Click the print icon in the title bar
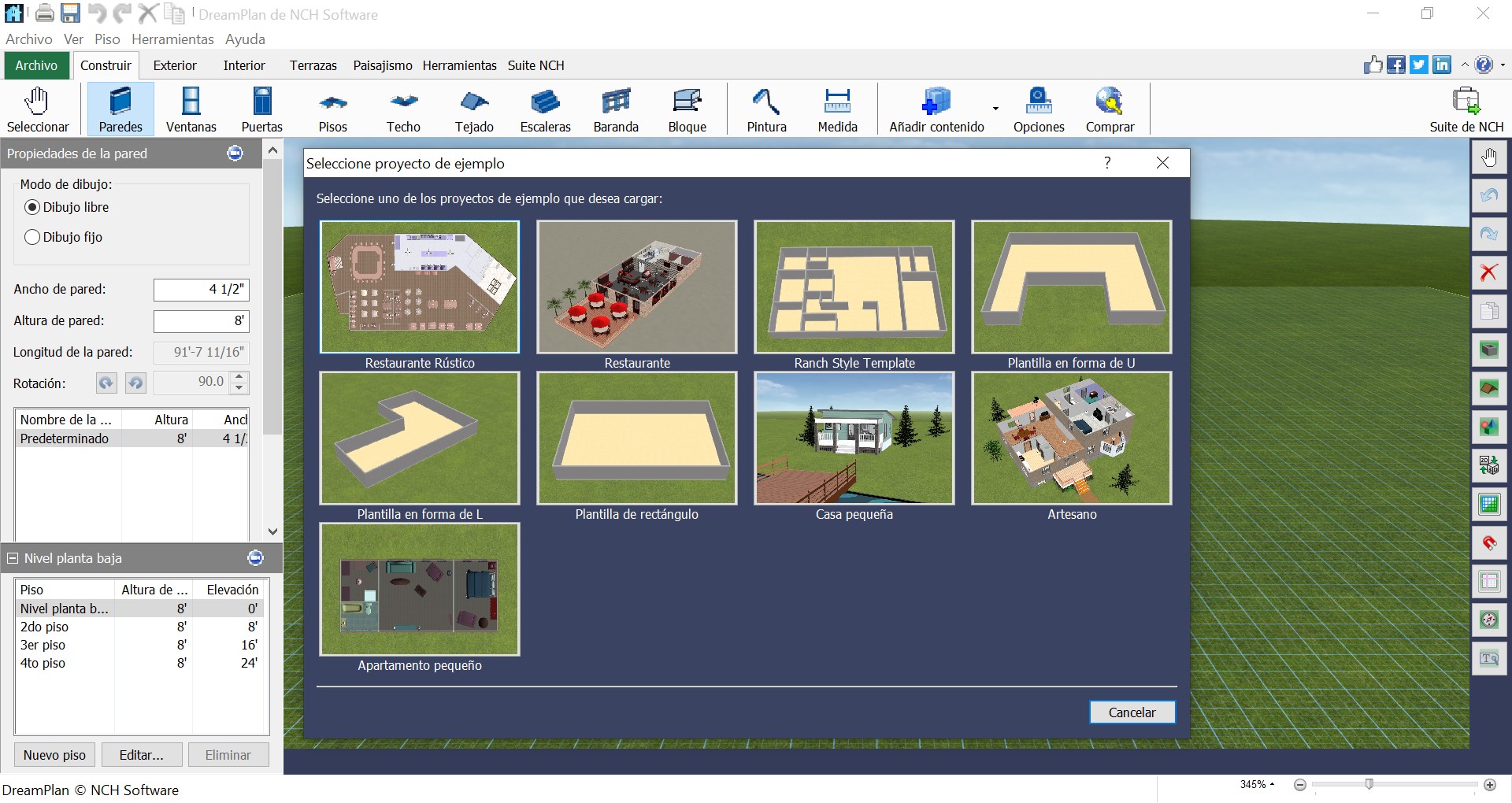This screenshot has height=803, width=1512. pyautogui.click(x=45, y=13)
